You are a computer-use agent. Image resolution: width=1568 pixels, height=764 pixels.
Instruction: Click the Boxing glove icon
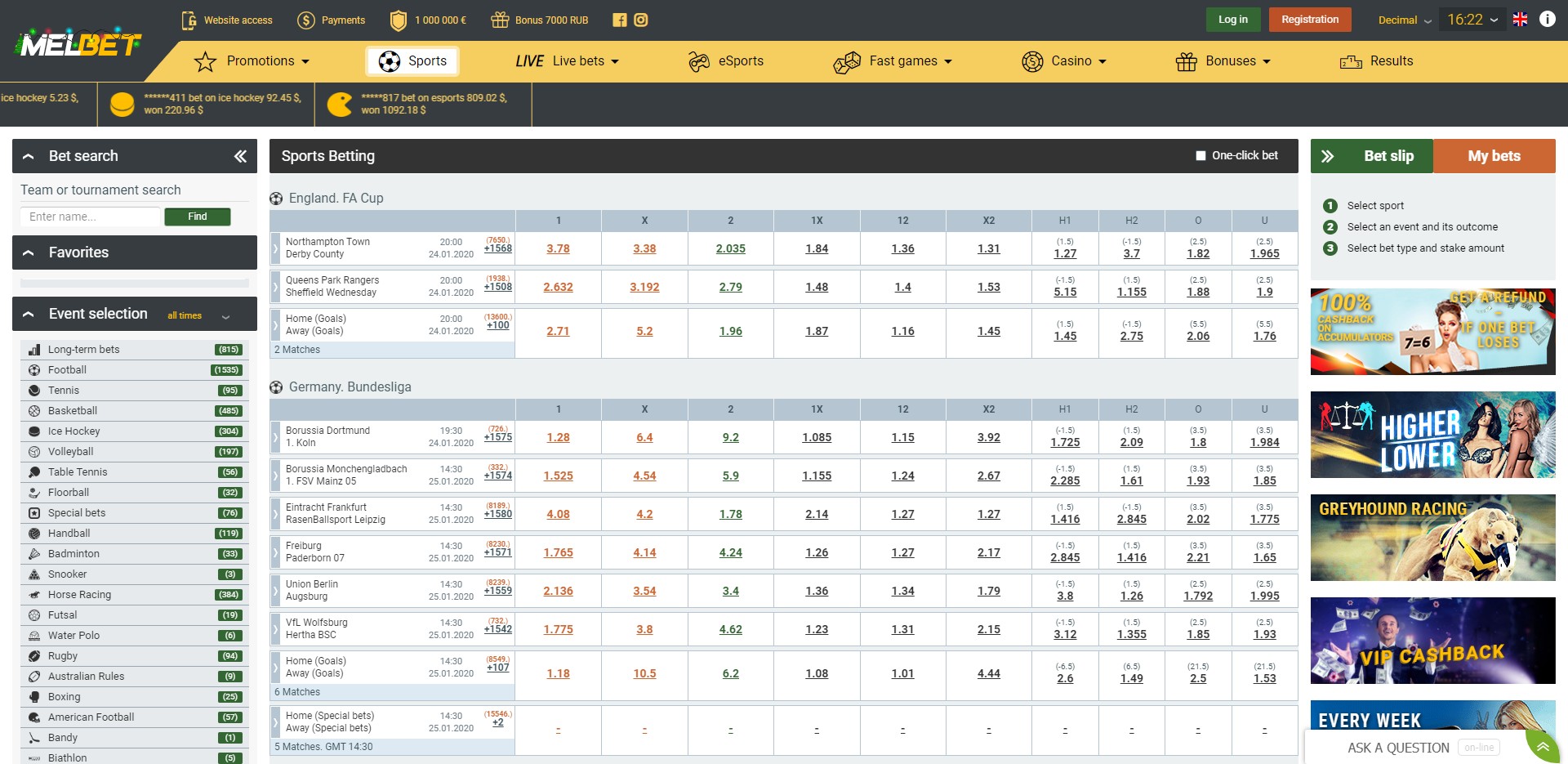[x=34, y=697]
